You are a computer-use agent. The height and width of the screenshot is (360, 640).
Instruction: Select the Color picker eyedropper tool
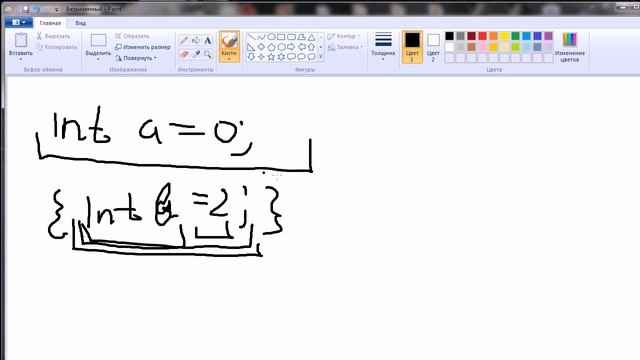click(196, 54)
